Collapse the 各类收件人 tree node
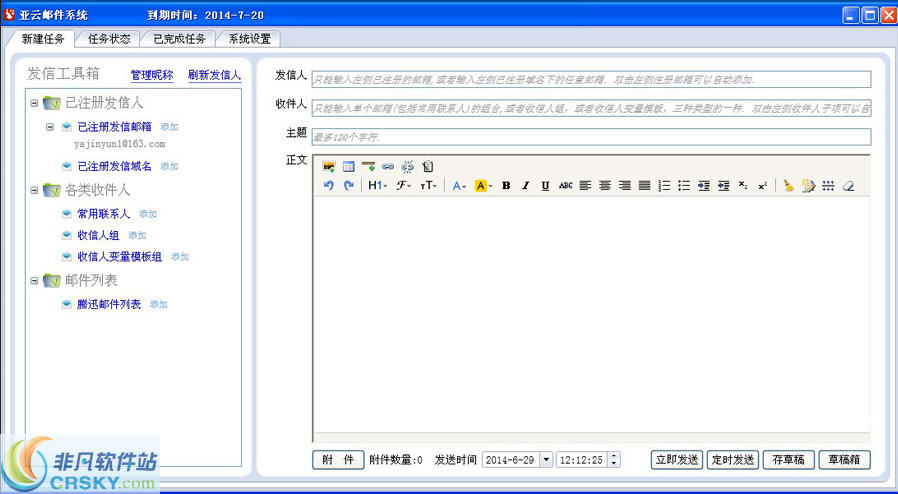Screen dimensions: 898x494 tap(34, 190)
